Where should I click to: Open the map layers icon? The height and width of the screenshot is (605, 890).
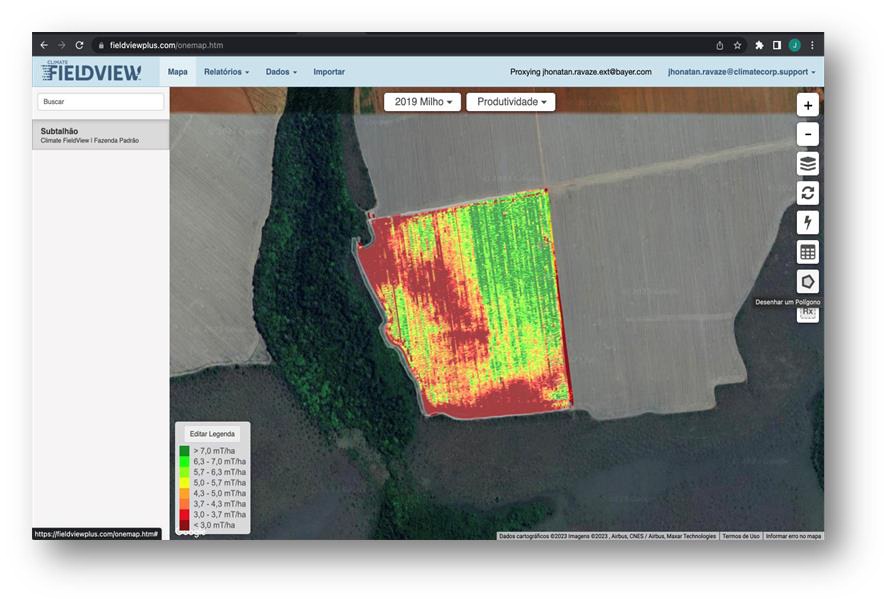point(808,164)
